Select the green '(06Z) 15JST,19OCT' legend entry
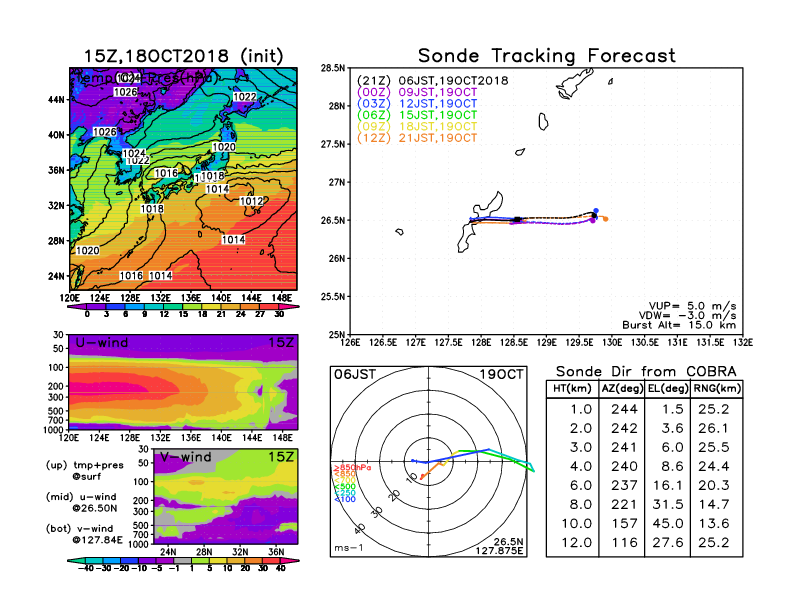Screen dimensions: 792x612 coord(417,115)
